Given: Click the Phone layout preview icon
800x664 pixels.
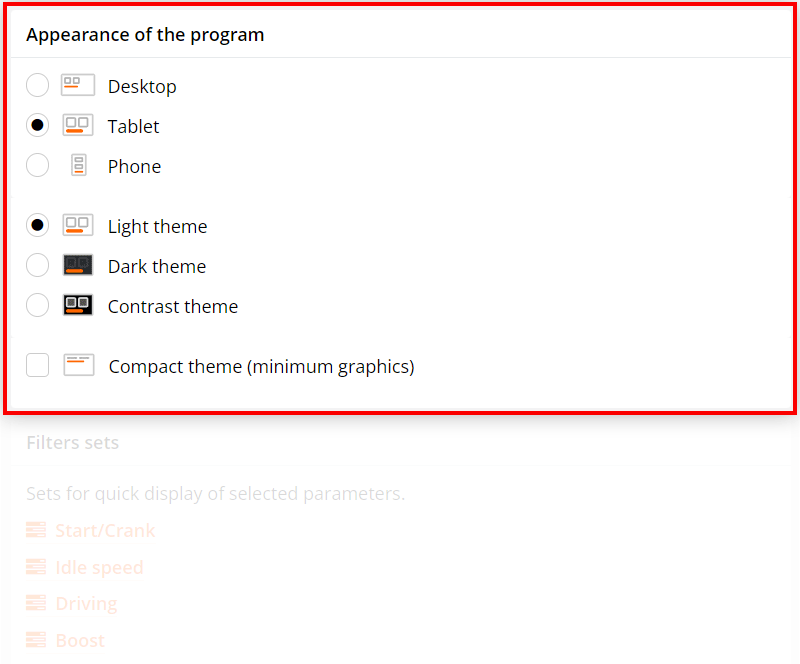Looking at the screenshot, I should tap(78, 165).
